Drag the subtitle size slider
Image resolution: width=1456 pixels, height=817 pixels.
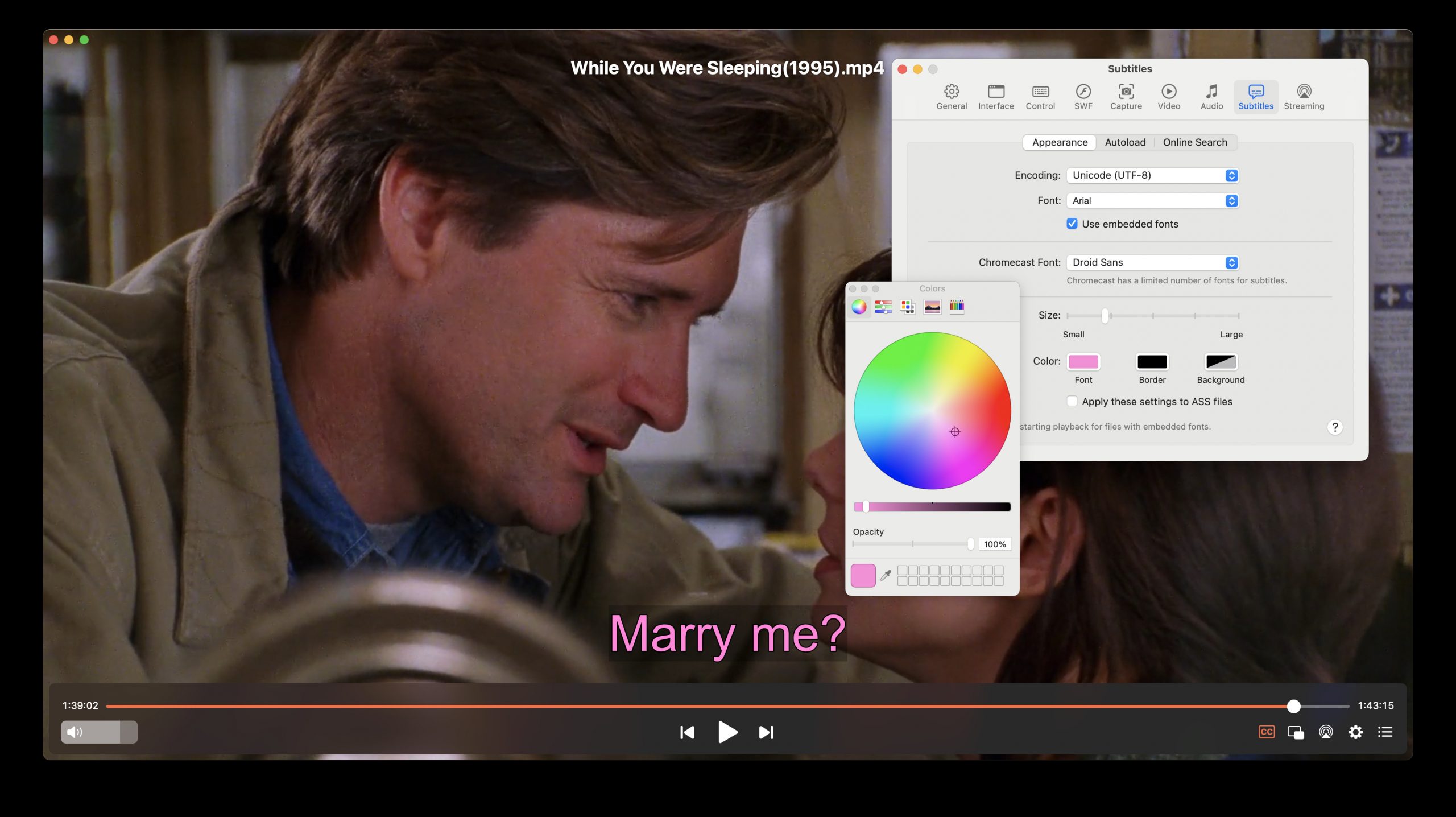click(x=1106, y=316)
